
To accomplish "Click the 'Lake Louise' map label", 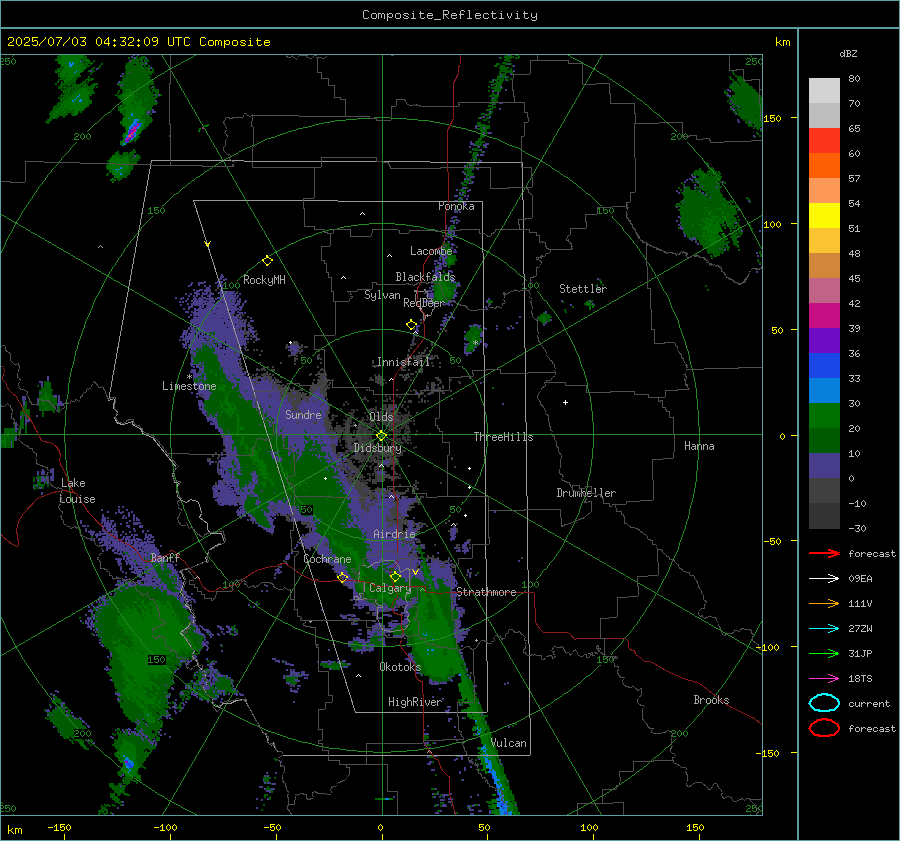I will [x=77, y=491].
